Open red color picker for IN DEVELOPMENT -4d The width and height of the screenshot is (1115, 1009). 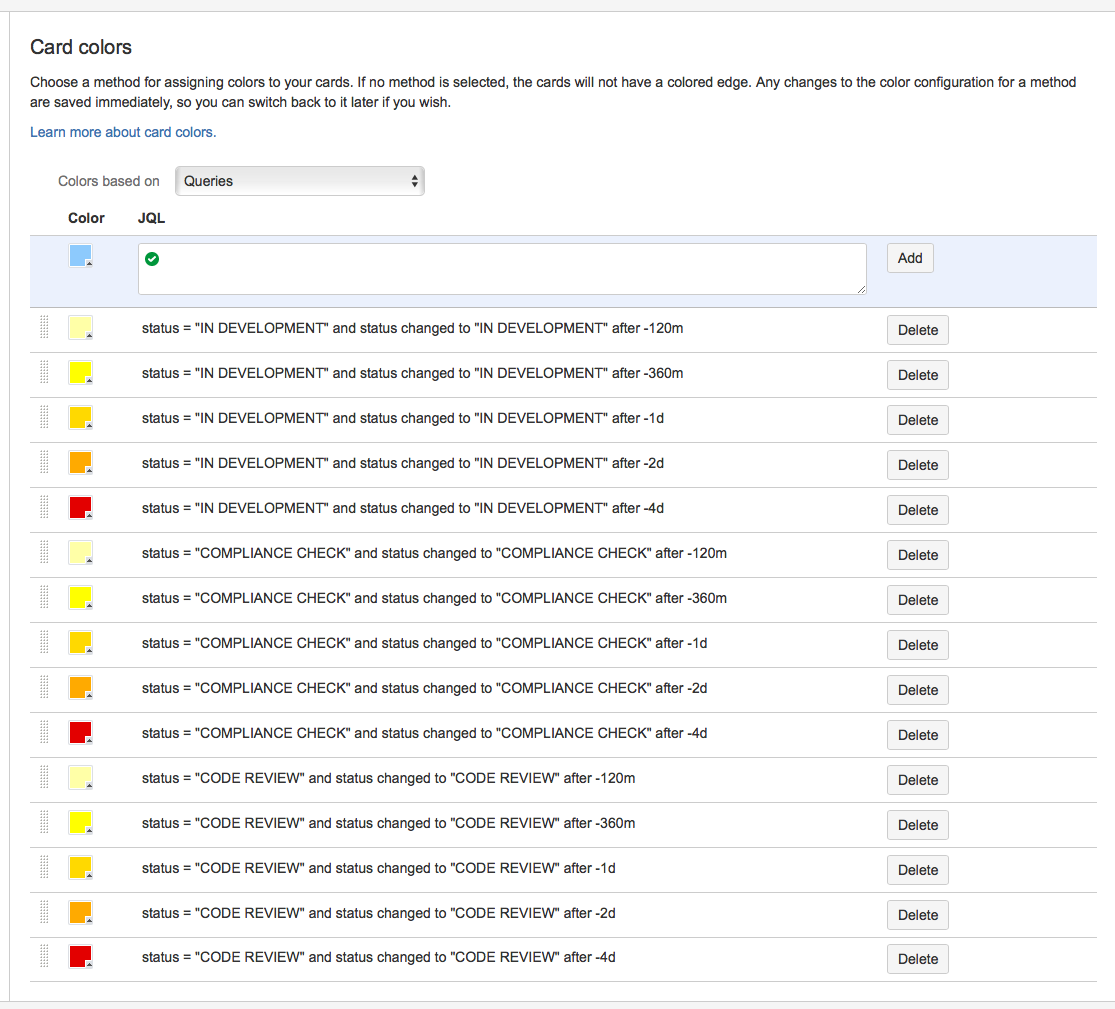point(81,508)
